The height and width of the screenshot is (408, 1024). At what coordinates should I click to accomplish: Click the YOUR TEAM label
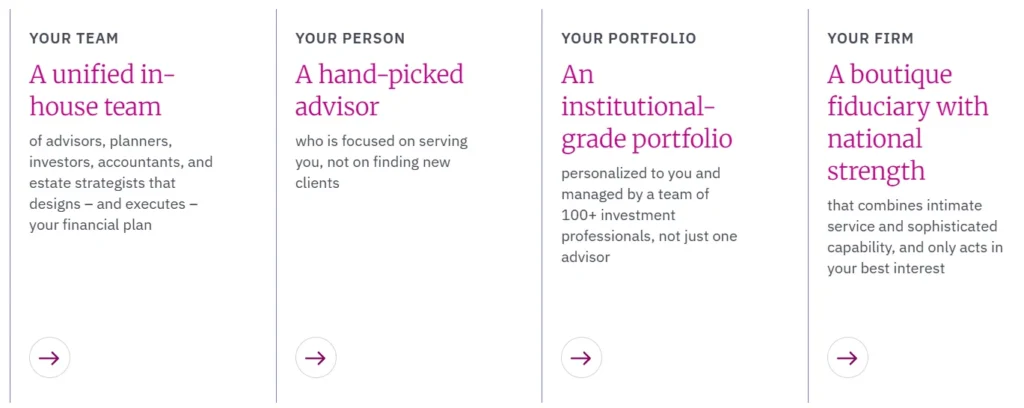(74, 38)
